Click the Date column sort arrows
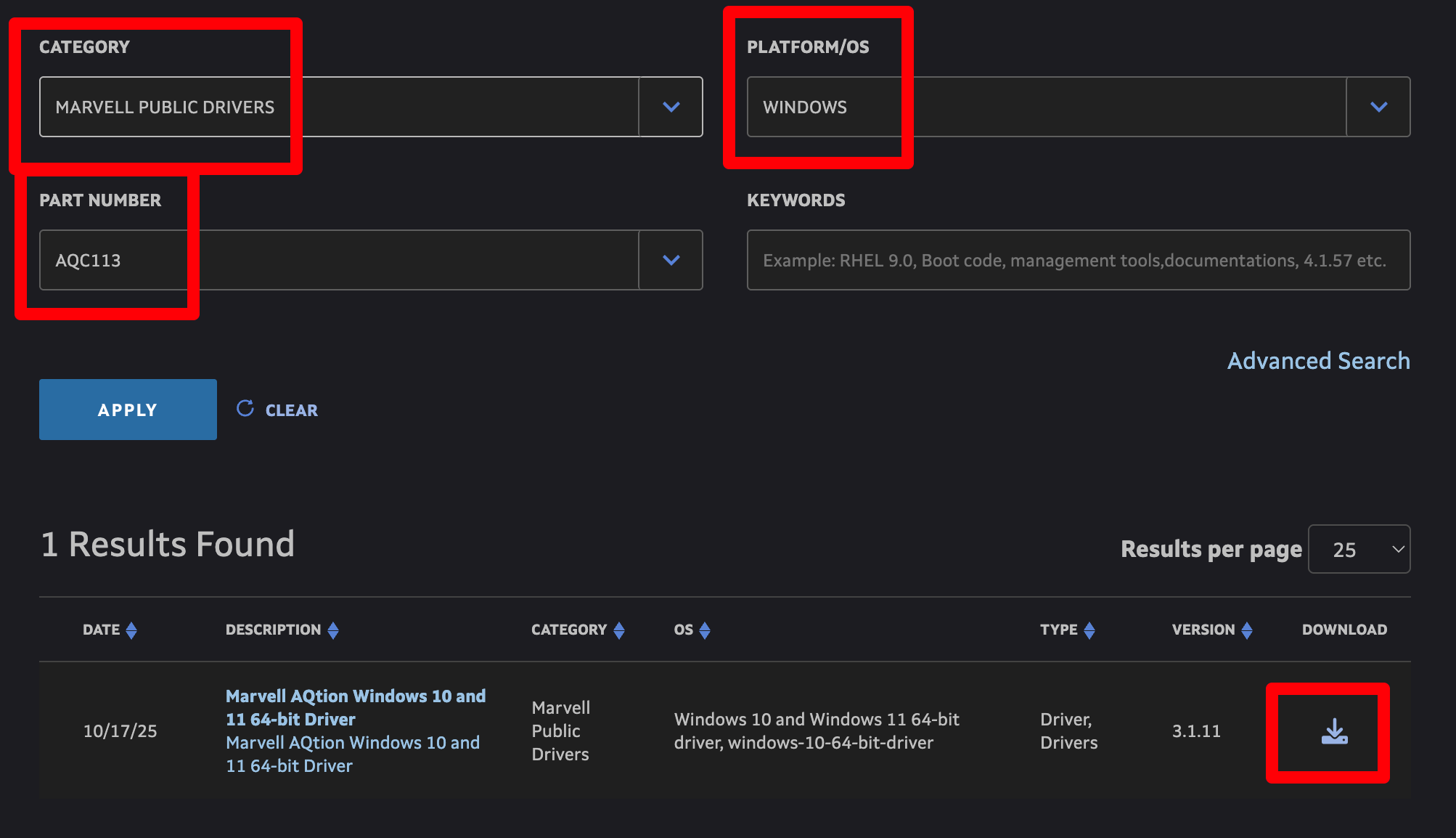 [131, 630]
